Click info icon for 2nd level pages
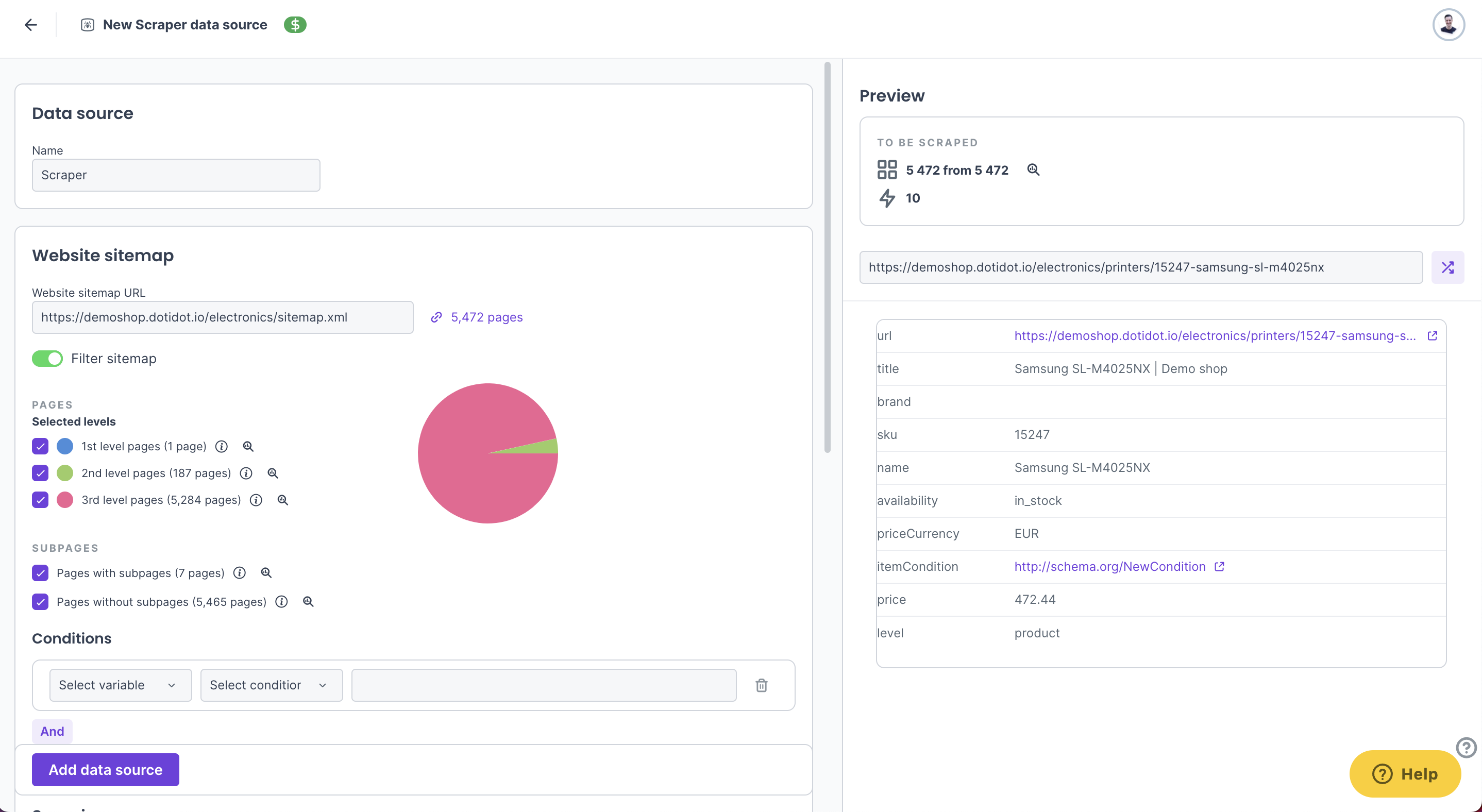This screenshot has width=1482, height=812. (x=246, y=473)
